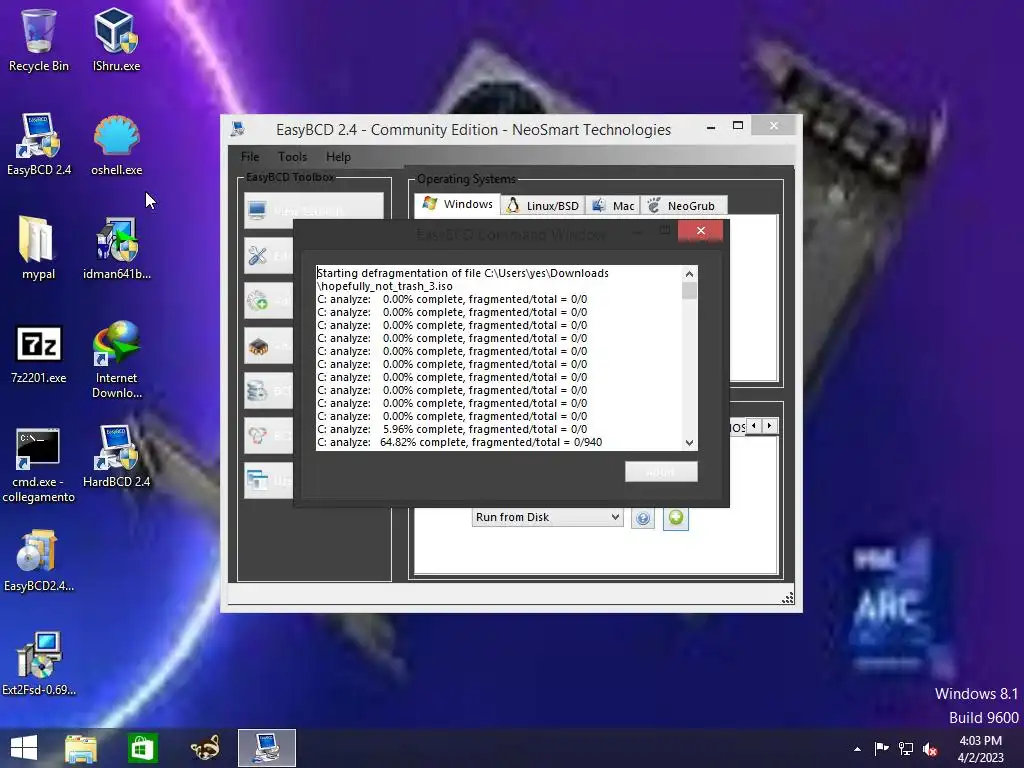Select the mypal folder on desktop
This screenshot has height=768, width=1024.
pyautogui.click(x=39, y=248)
